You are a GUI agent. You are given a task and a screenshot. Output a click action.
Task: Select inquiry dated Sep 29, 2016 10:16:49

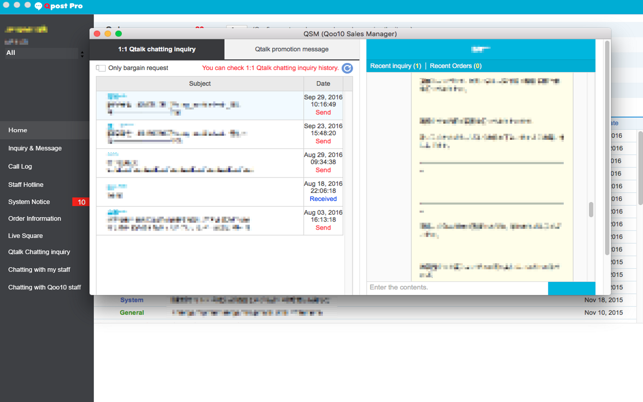pos(220,105)
